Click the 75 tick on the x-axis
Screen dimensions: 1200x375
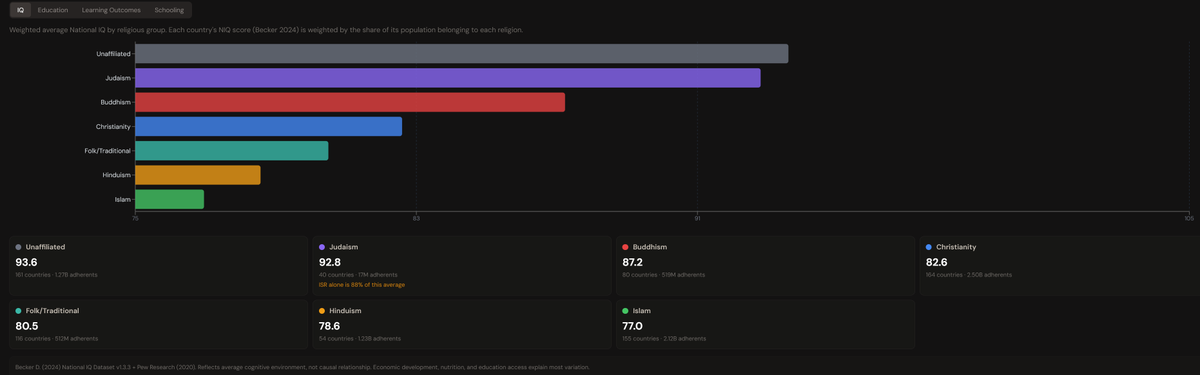[x=135, y=218]
